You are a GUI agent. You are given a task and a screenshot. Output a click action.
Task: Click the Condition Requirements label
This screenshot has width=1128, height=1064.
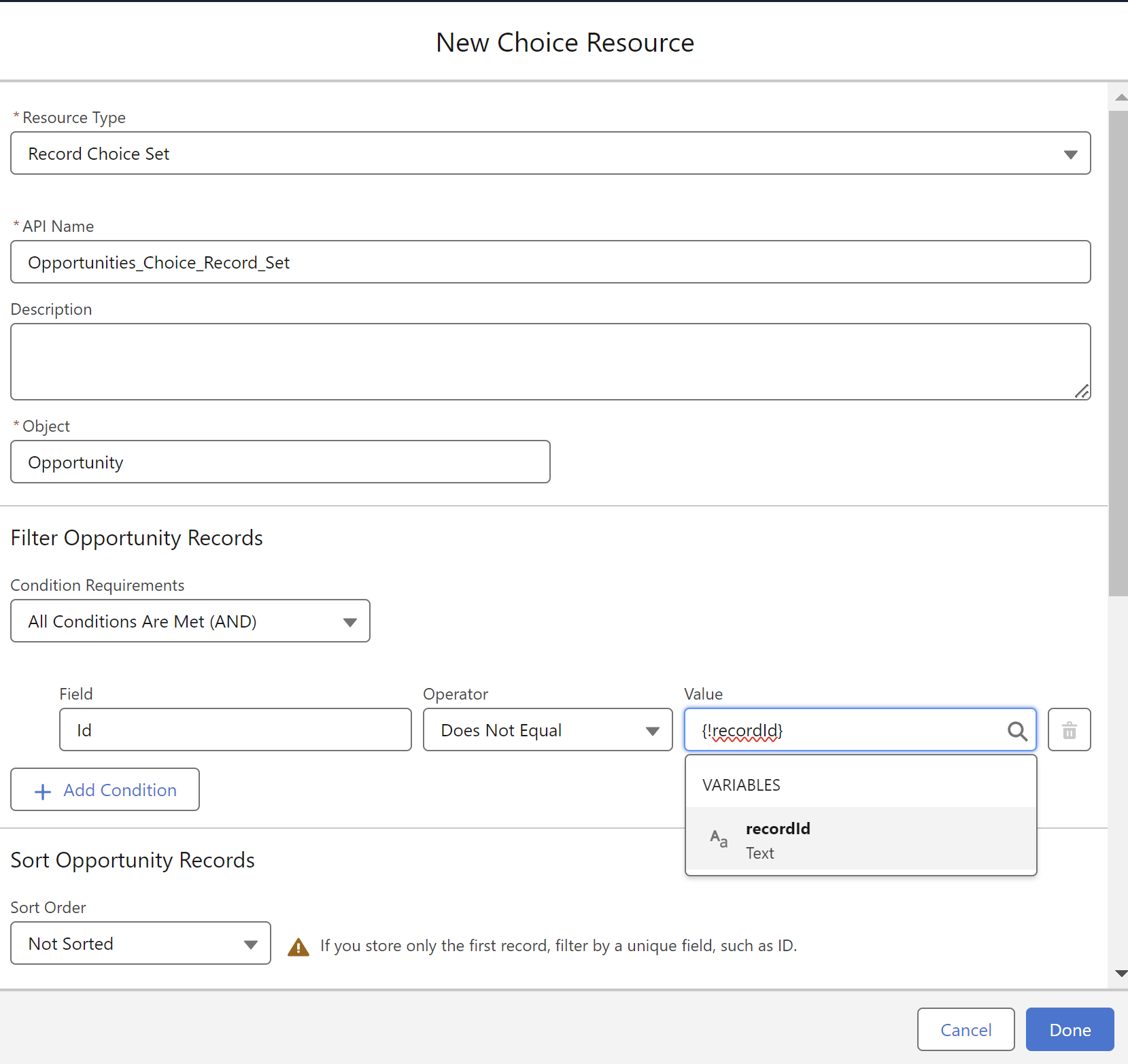click(97, 585)
